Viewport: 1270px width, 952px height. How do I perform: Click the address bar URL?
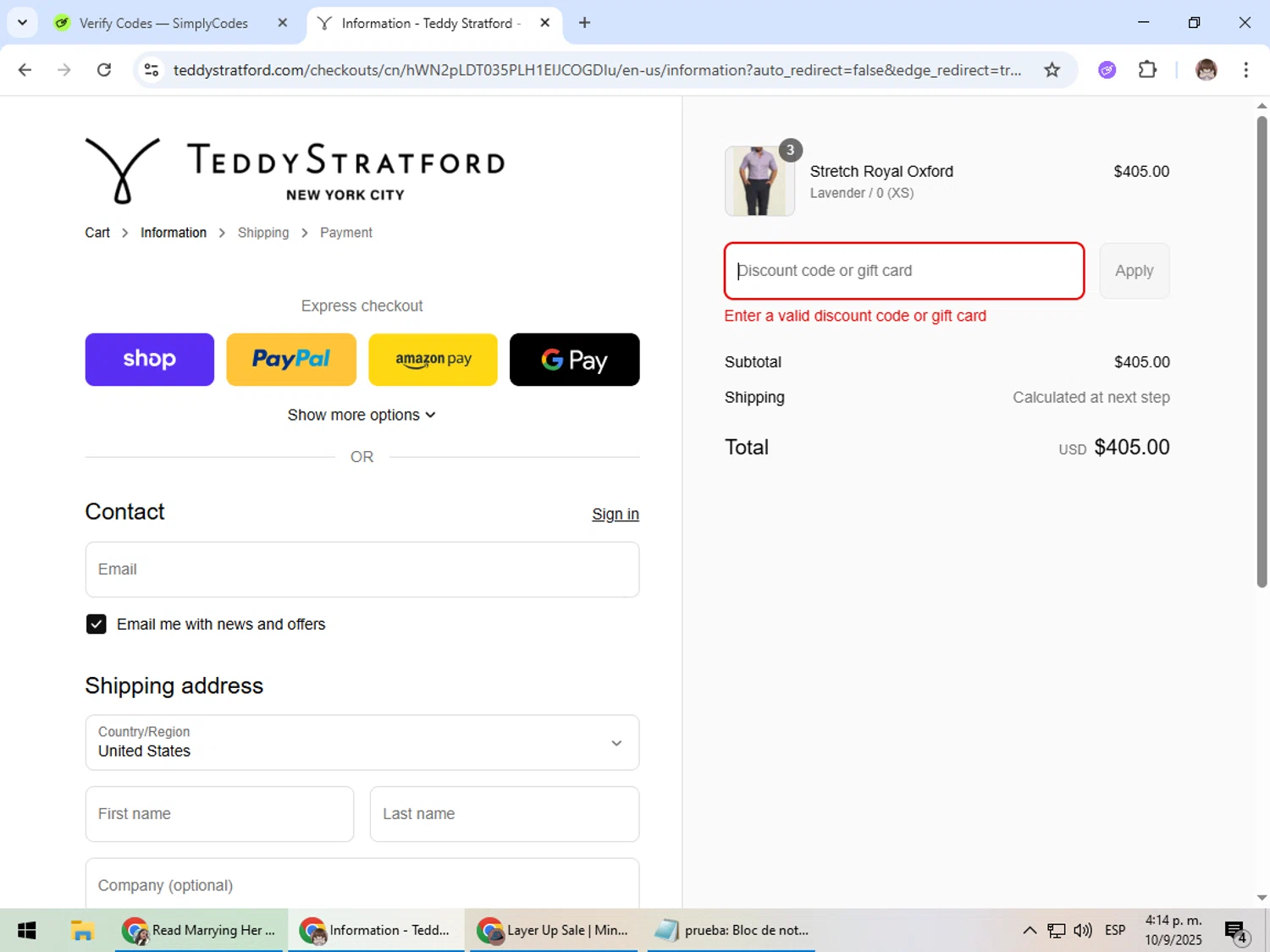pos(597,70)
